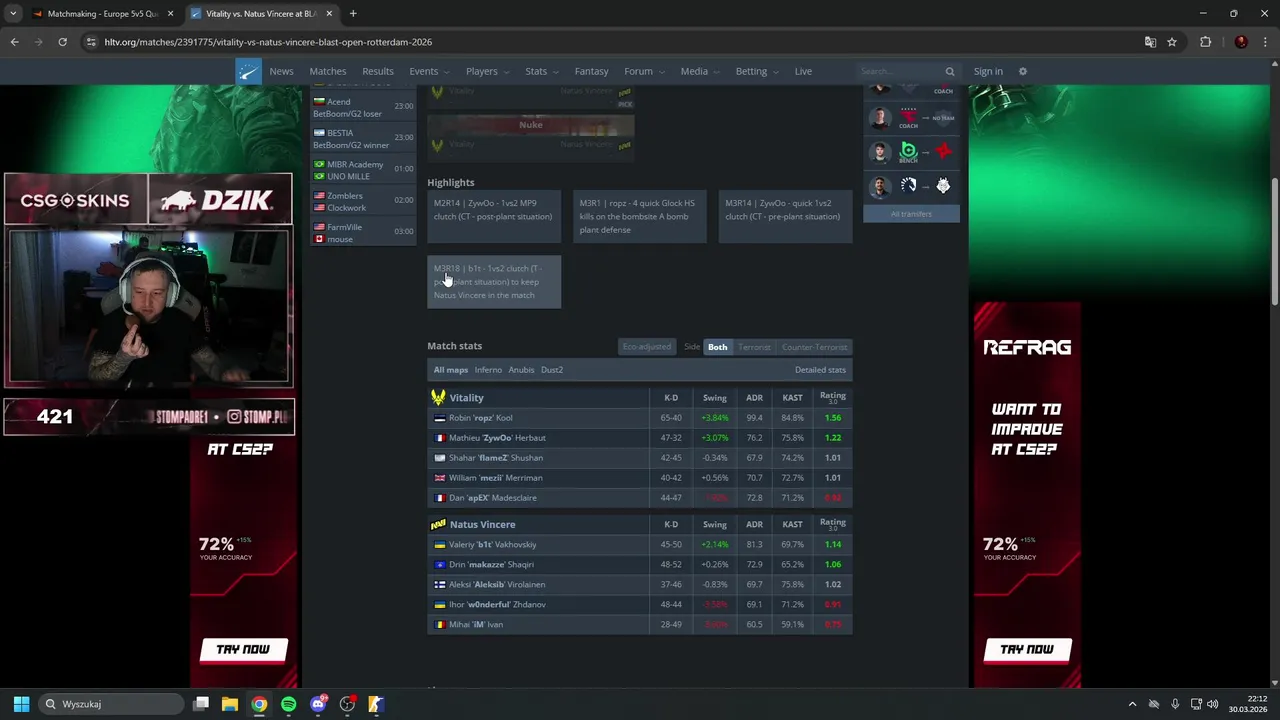Select Both sides filter
The width and height of the screenshot is (1280, 720).
(718, 347)
